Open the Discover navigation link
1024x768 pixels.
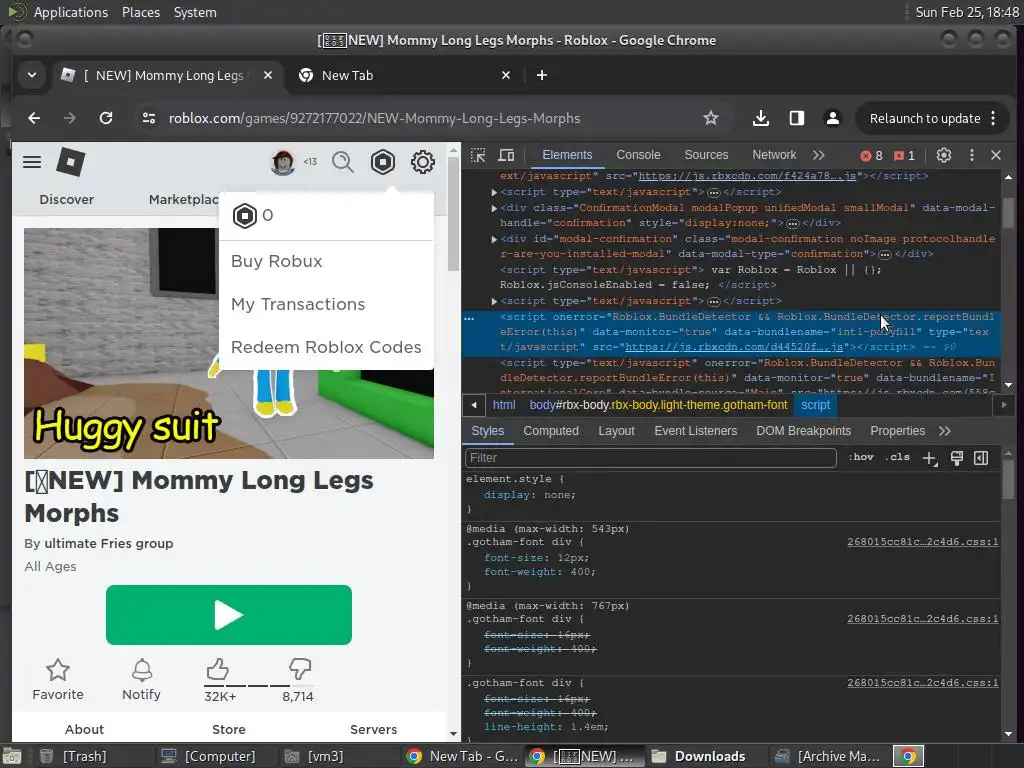(67, 200)
